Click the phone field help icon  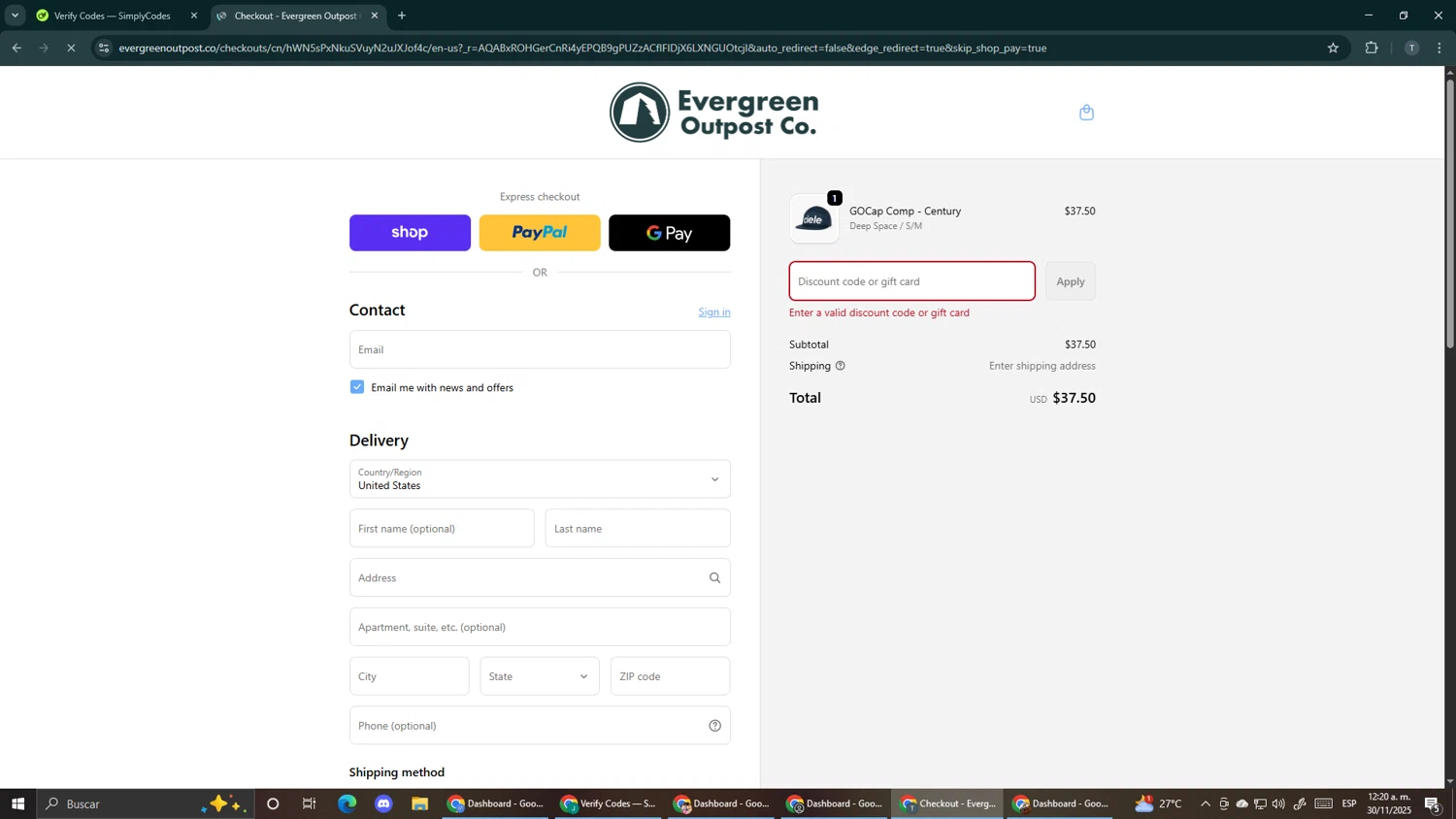(x=714, y=725)
